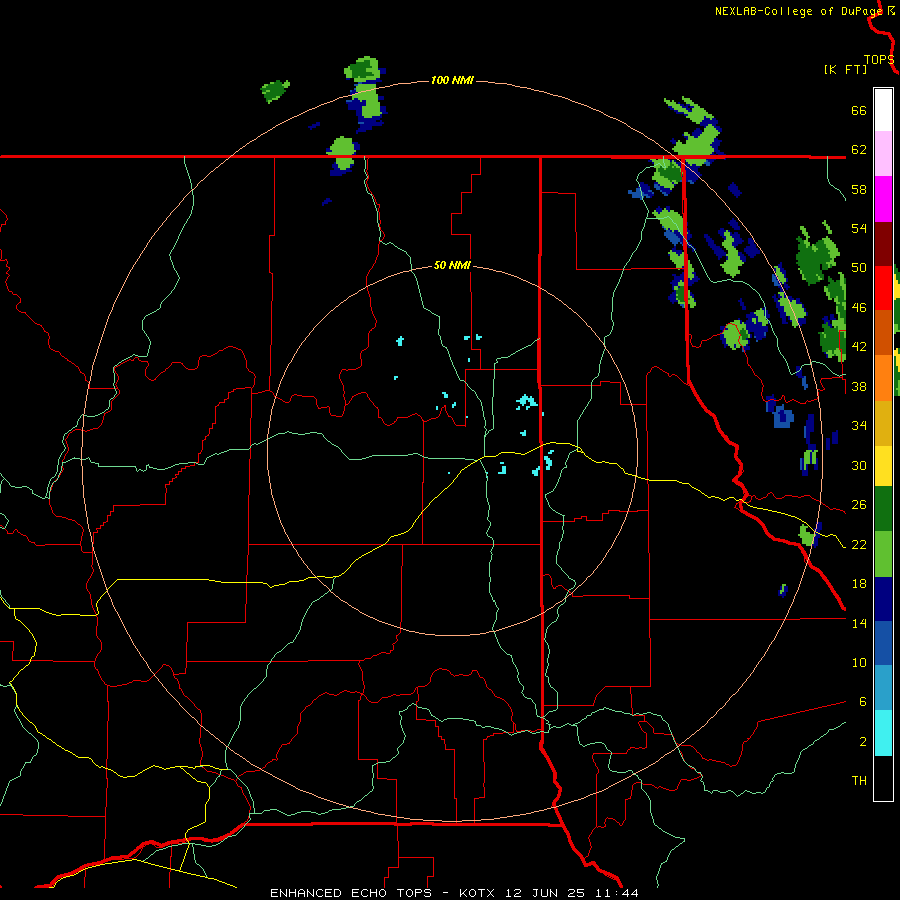Click the '58' legend value
Image resolution: width=900 pixels, height=900 pixels.
(859, 189)
